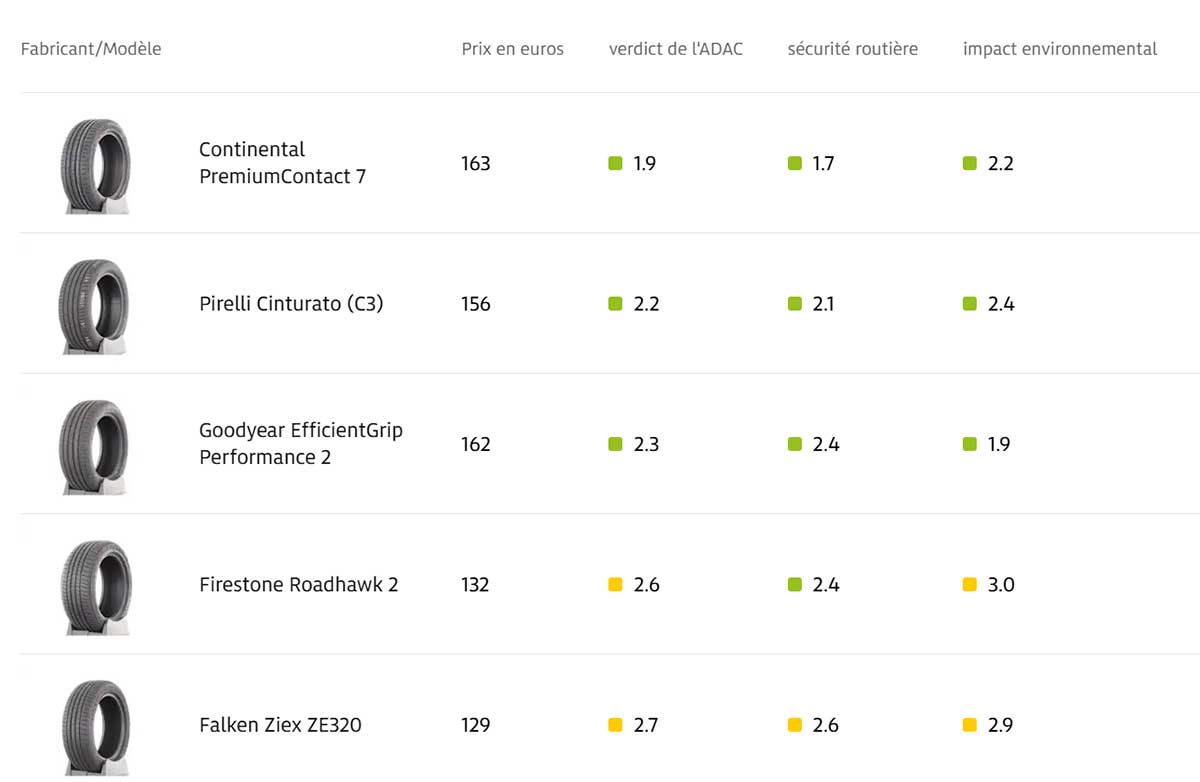
Task: Click yellow environmental impact square for Falken
Action: [x=969, y=724]
